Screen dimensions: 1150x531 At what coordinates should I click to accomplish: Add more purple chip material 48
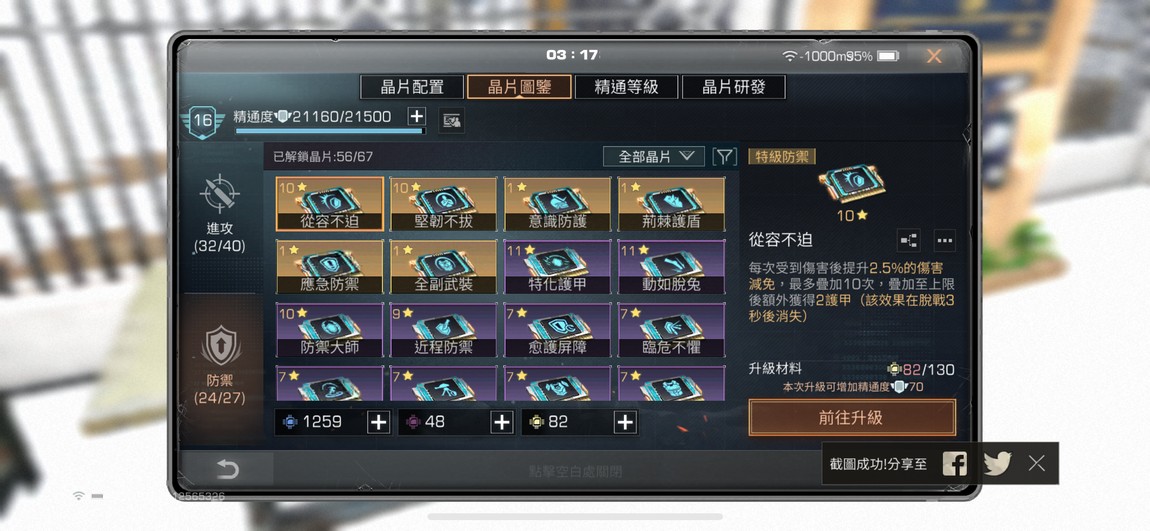coord(502,422)
